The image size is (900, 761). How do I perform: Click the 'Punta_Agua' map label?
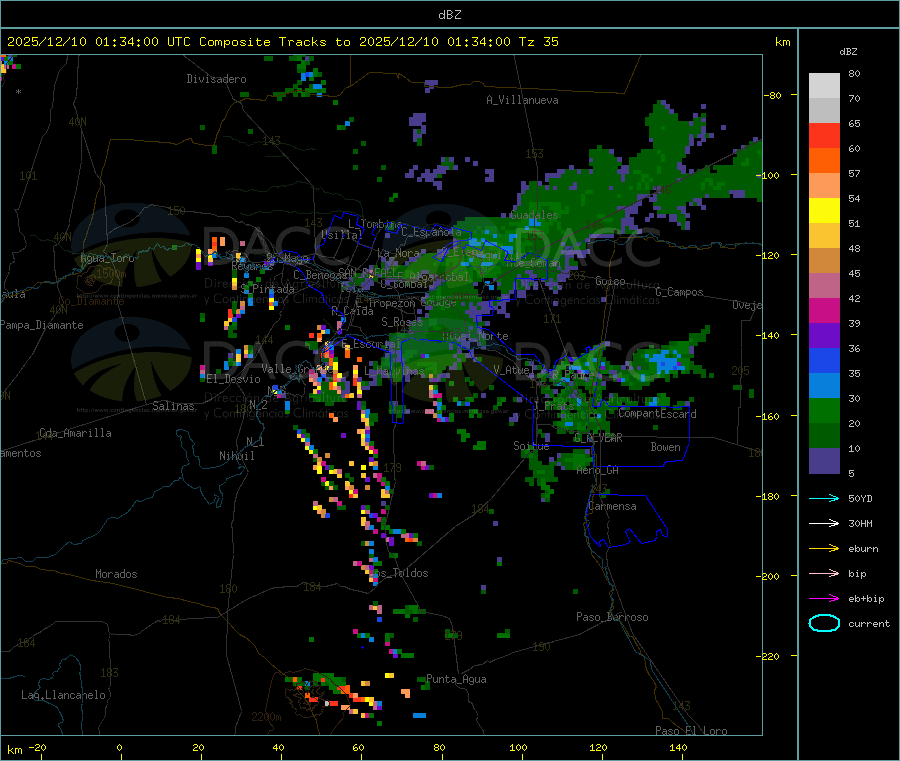point(456,679)
